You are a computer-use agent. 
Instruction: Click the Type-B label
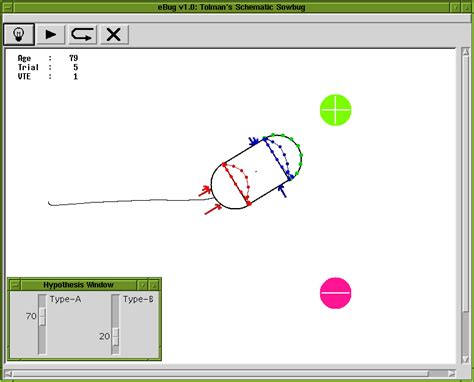(138, 299)
